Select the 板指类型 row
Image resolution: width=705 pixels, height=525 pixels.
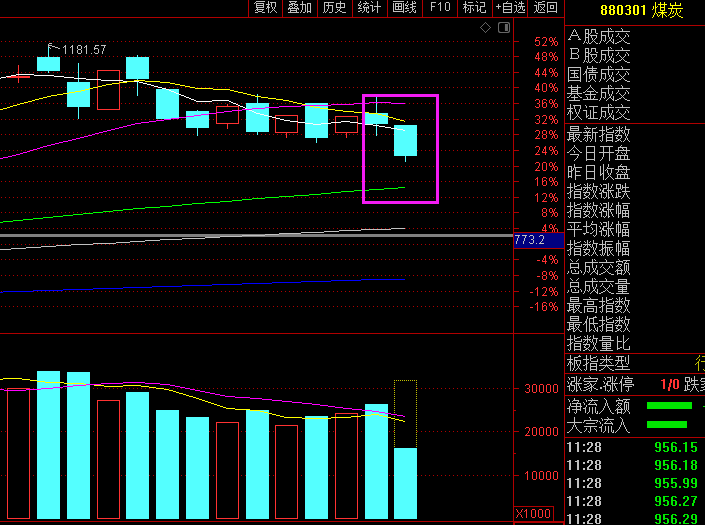pos(635,363)
